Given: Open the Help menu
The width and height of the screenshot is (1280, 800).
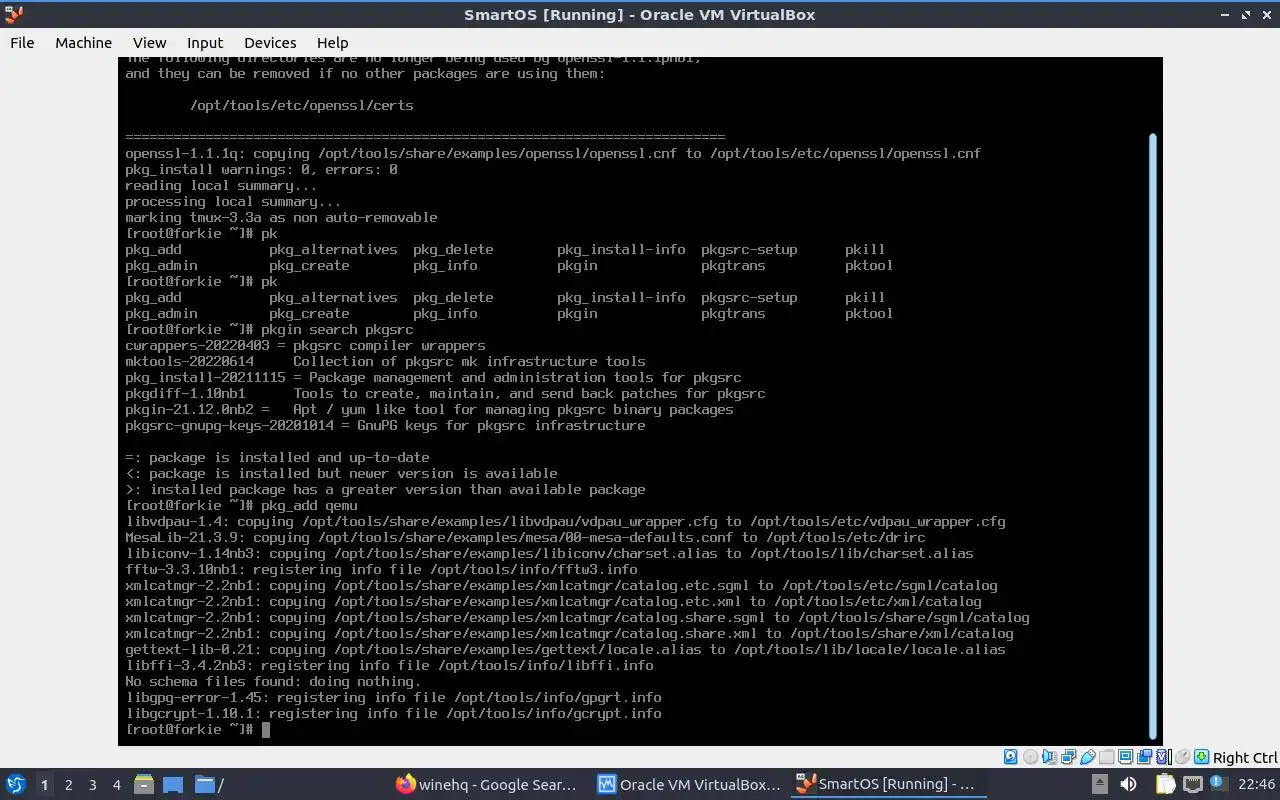Looking at the screenshot, I should pos(332,42).
